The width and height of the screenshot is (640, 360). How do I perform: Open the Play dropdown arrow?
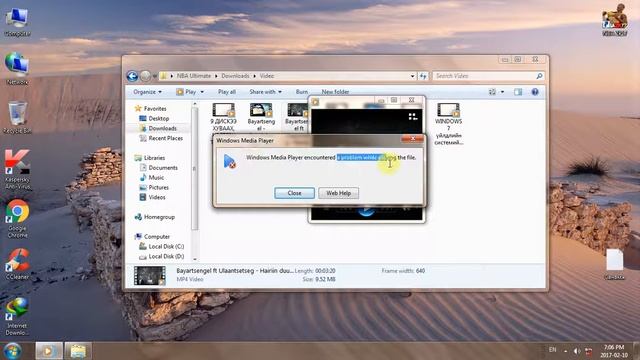[202, 92]
